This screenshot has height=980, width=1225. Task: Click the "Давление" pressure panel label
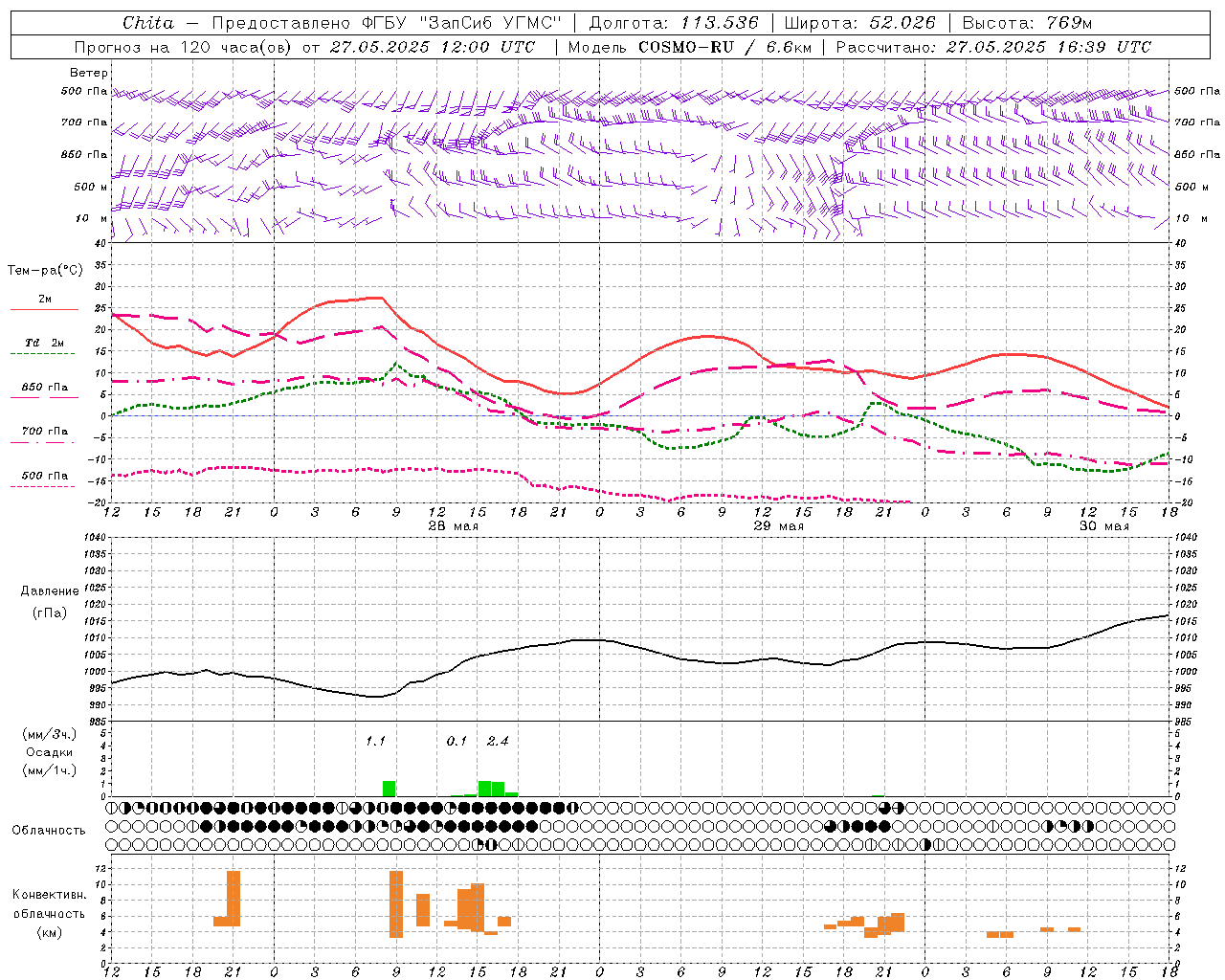tap(50, 591)
